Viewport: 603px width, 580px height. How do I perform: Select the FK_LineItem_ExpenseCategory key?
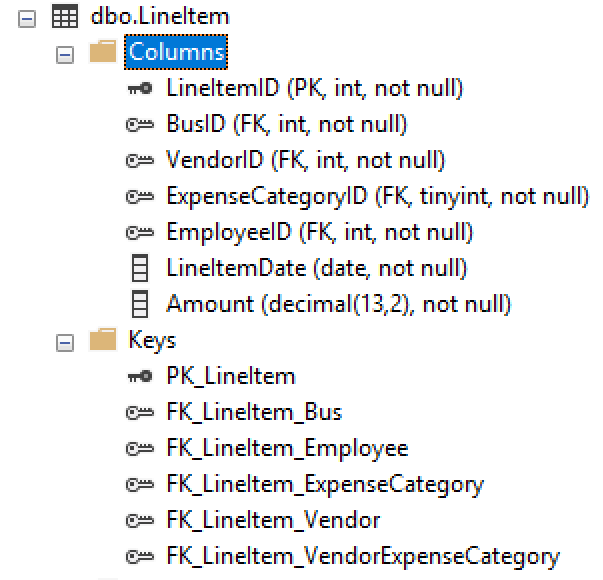click(x=325, y=484)
